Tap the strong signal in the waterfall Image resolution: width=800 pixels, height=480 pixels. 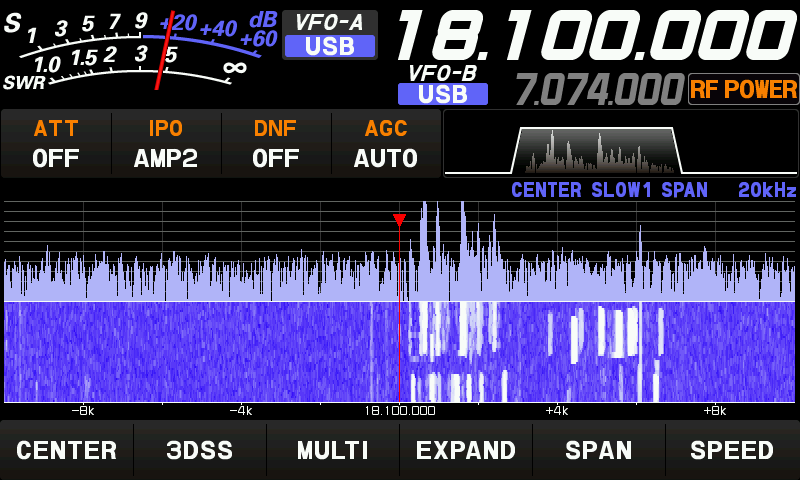pyautogui.click(x=440, y=330)
